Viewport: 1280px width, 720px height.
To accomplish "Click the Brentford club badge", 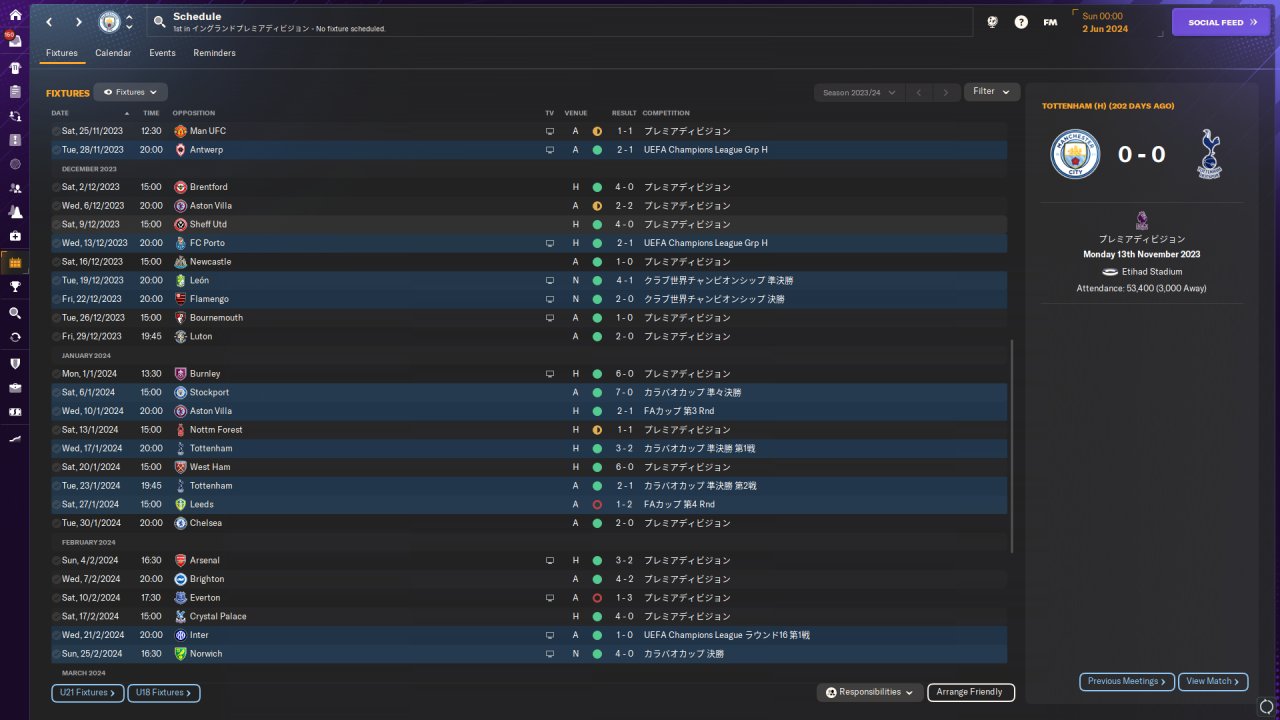I will click(x=181, y=187).
